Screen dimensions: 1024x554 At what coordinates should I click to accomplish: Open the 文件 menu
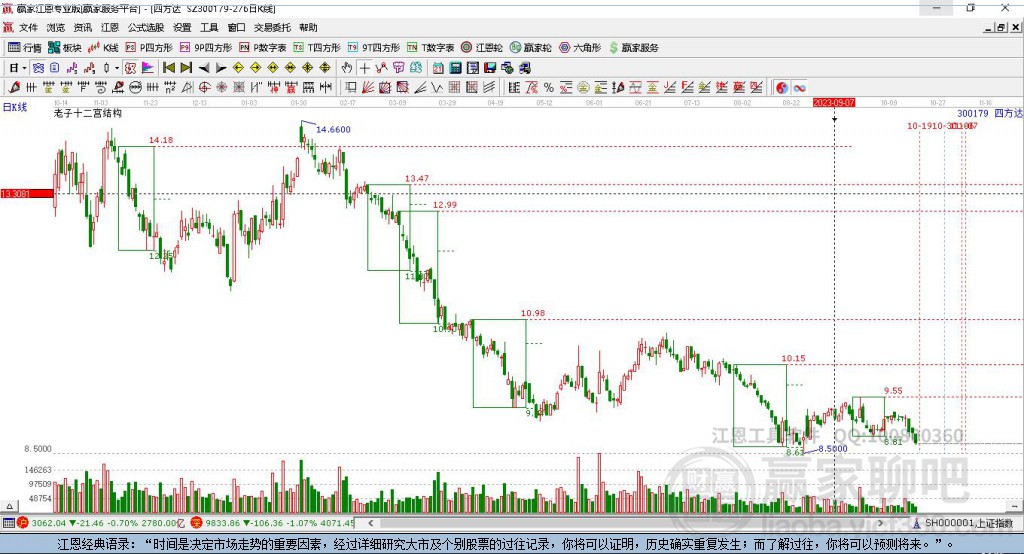pyautogui.click(x=28, y=27)
